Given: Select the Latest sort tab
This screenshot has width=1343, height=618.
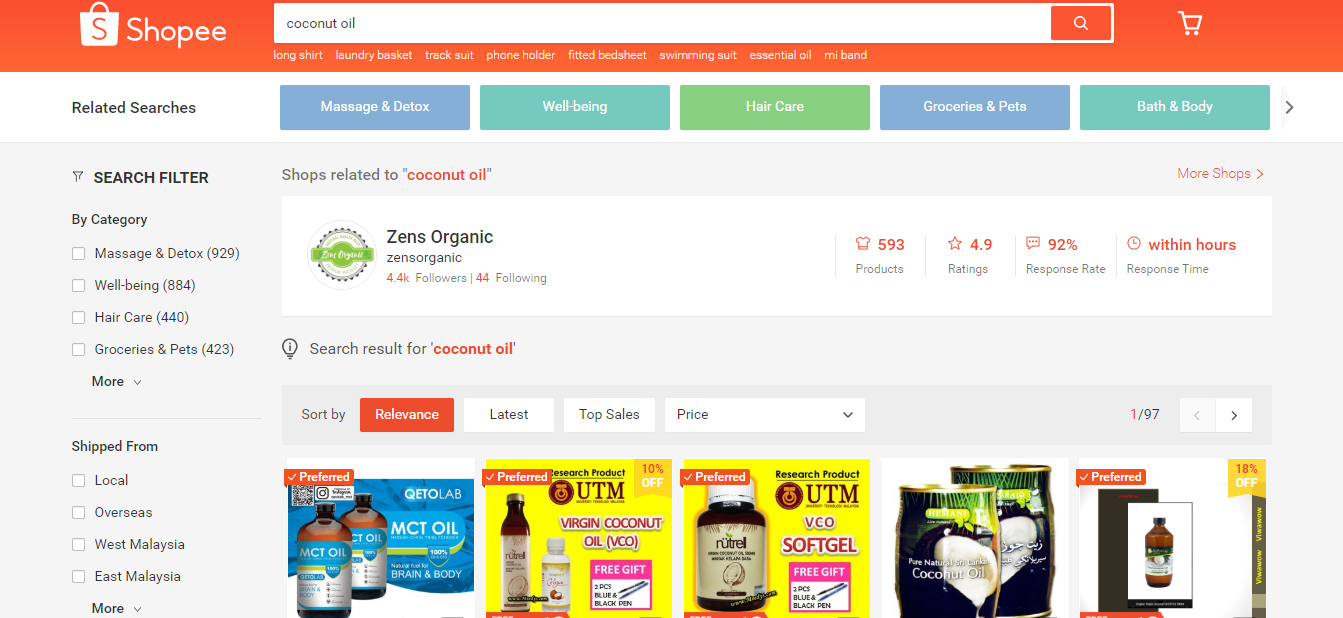Looking at the screenshot, I should tap(509, 415).
